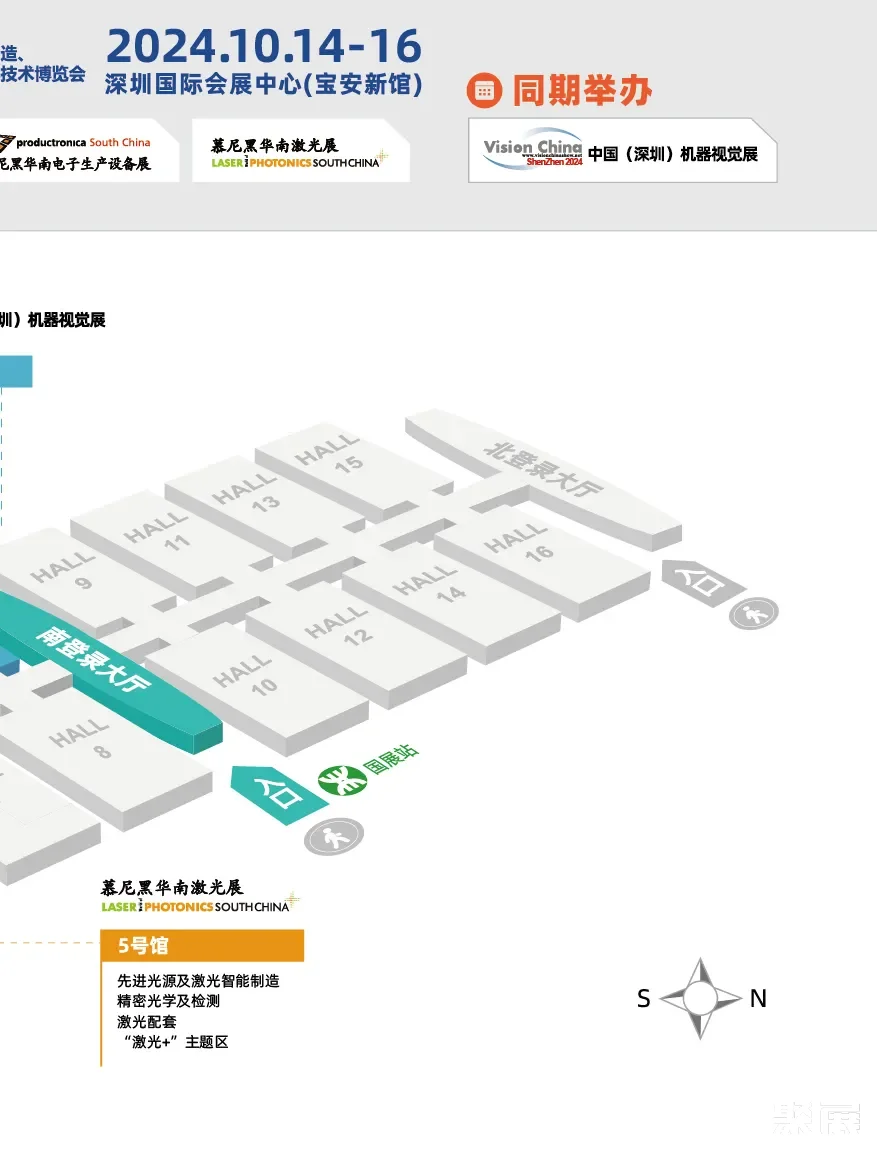Click the N/S compass rose

pyautogui.click(x=701, y=998)
